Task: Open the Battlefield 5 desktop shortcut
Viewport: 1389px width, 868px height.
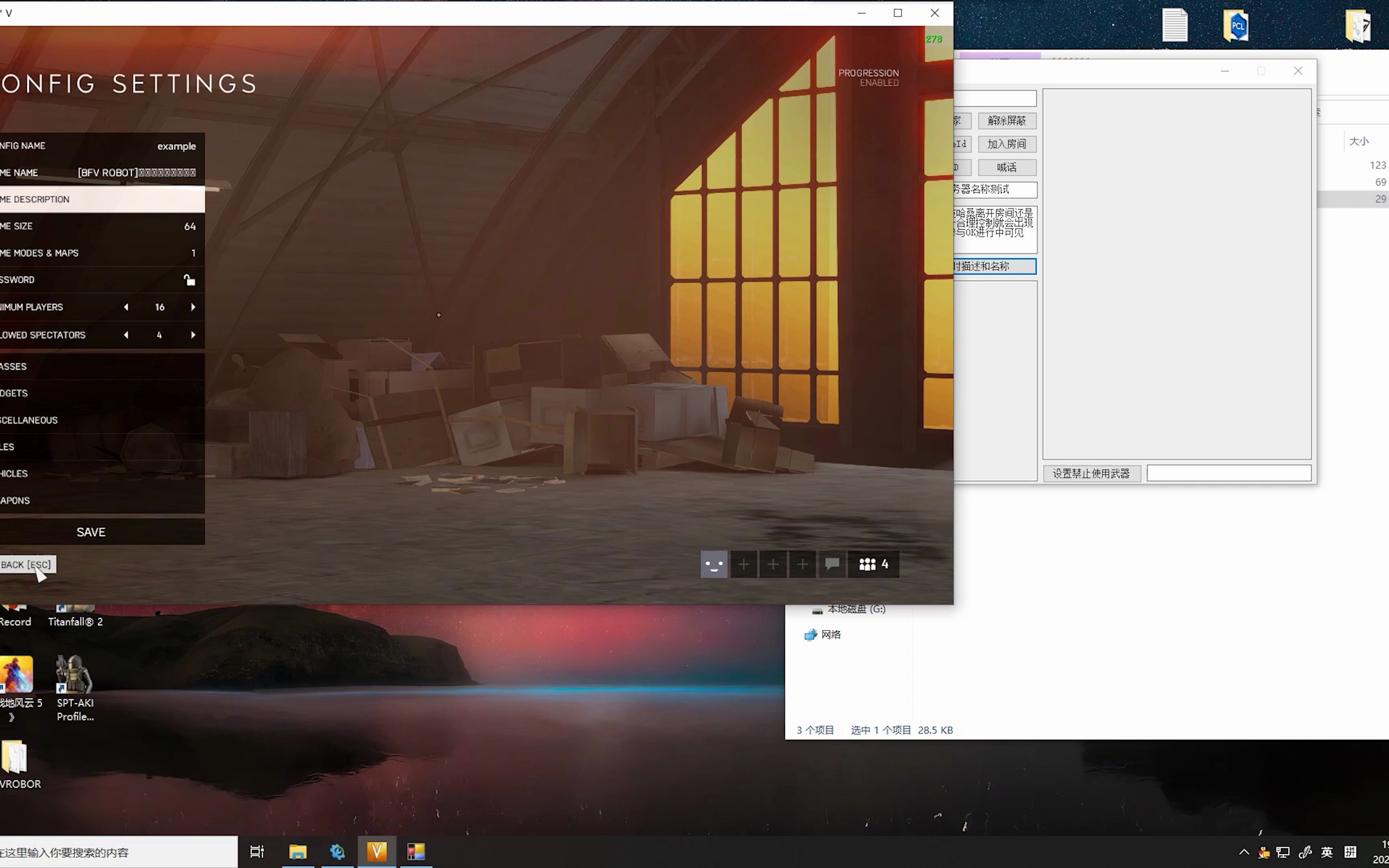Action: 17,689
